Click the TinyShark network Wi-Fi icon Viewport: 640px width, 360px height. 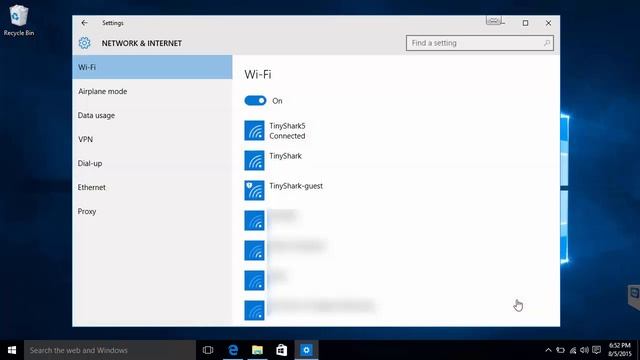click(x=254, y=160)
